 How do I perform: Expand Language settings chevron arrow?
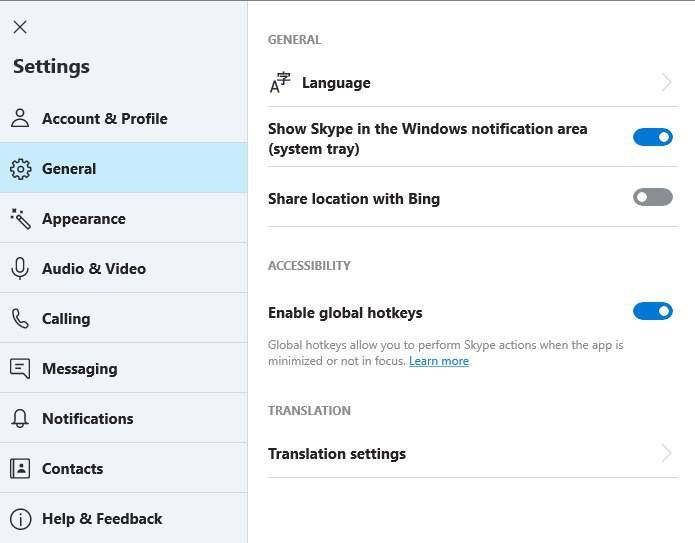pyautogui.click(x=666, y=82)
